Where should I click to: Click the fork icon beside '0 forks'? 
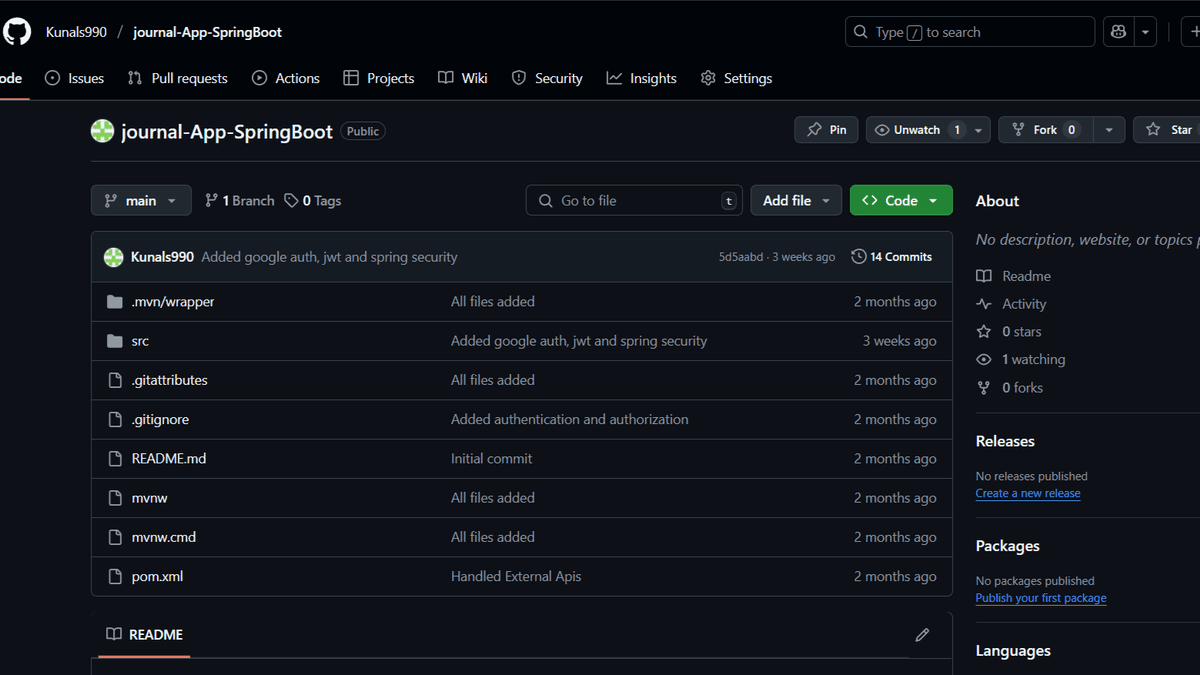(x=984, y=388)
